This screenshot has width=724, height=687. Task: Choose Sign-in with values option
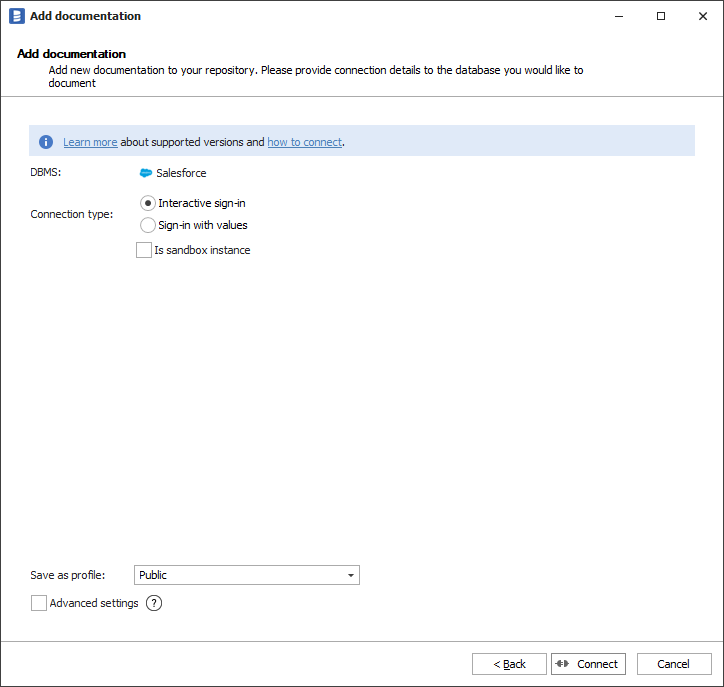148,225
